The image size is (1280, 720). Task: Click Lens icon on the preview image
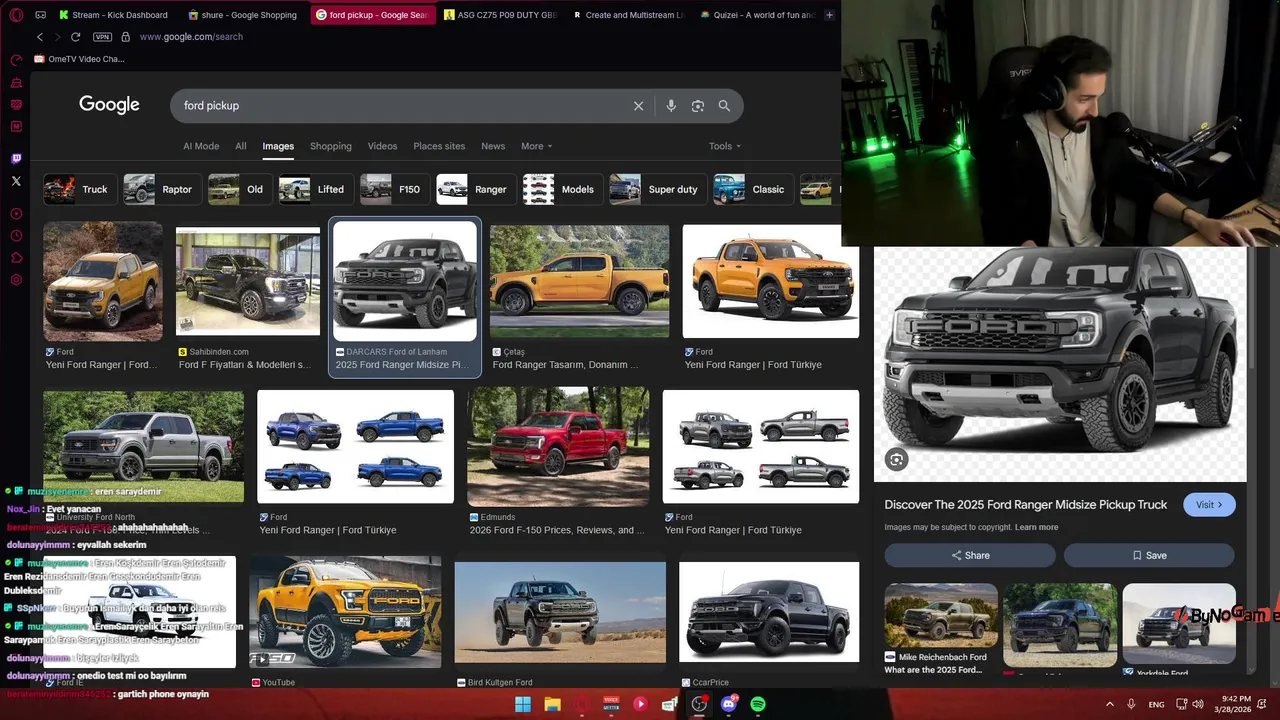pyautogui.click(x=897, y=459)
